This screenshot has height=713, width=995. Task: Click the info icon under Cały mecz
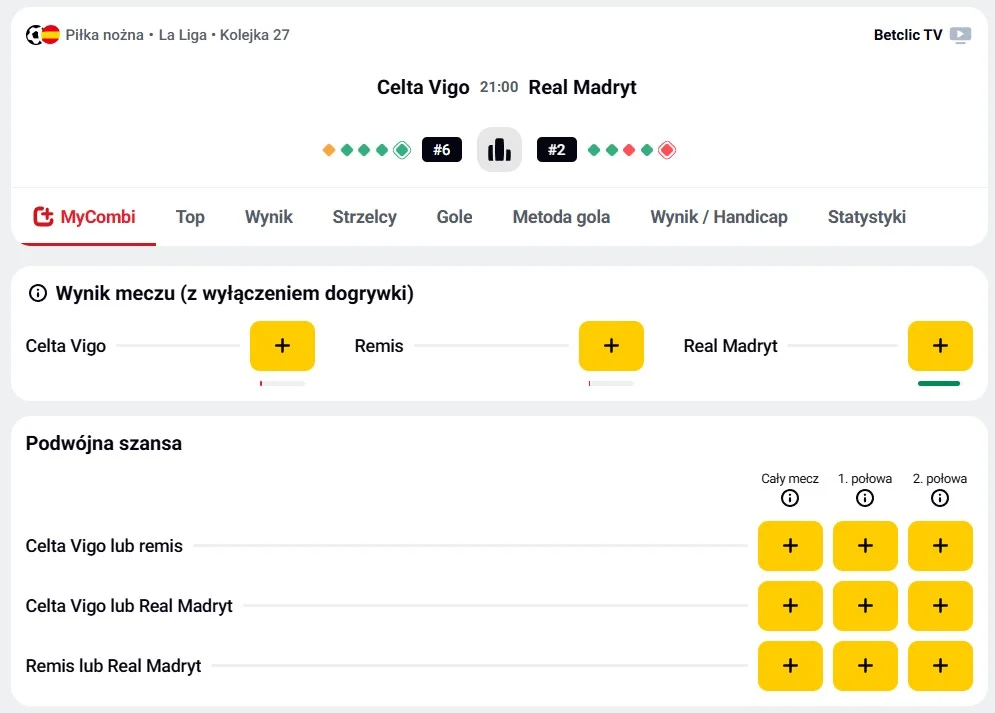click(789, 497)
